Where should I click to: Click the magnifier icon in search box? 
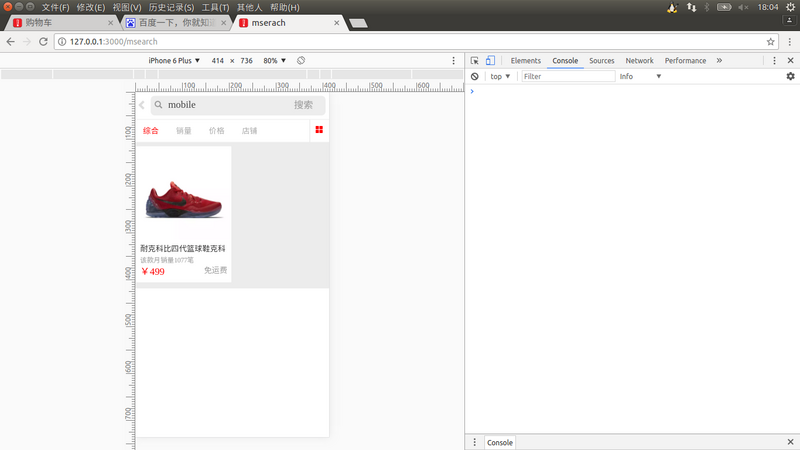coord(159,105)
